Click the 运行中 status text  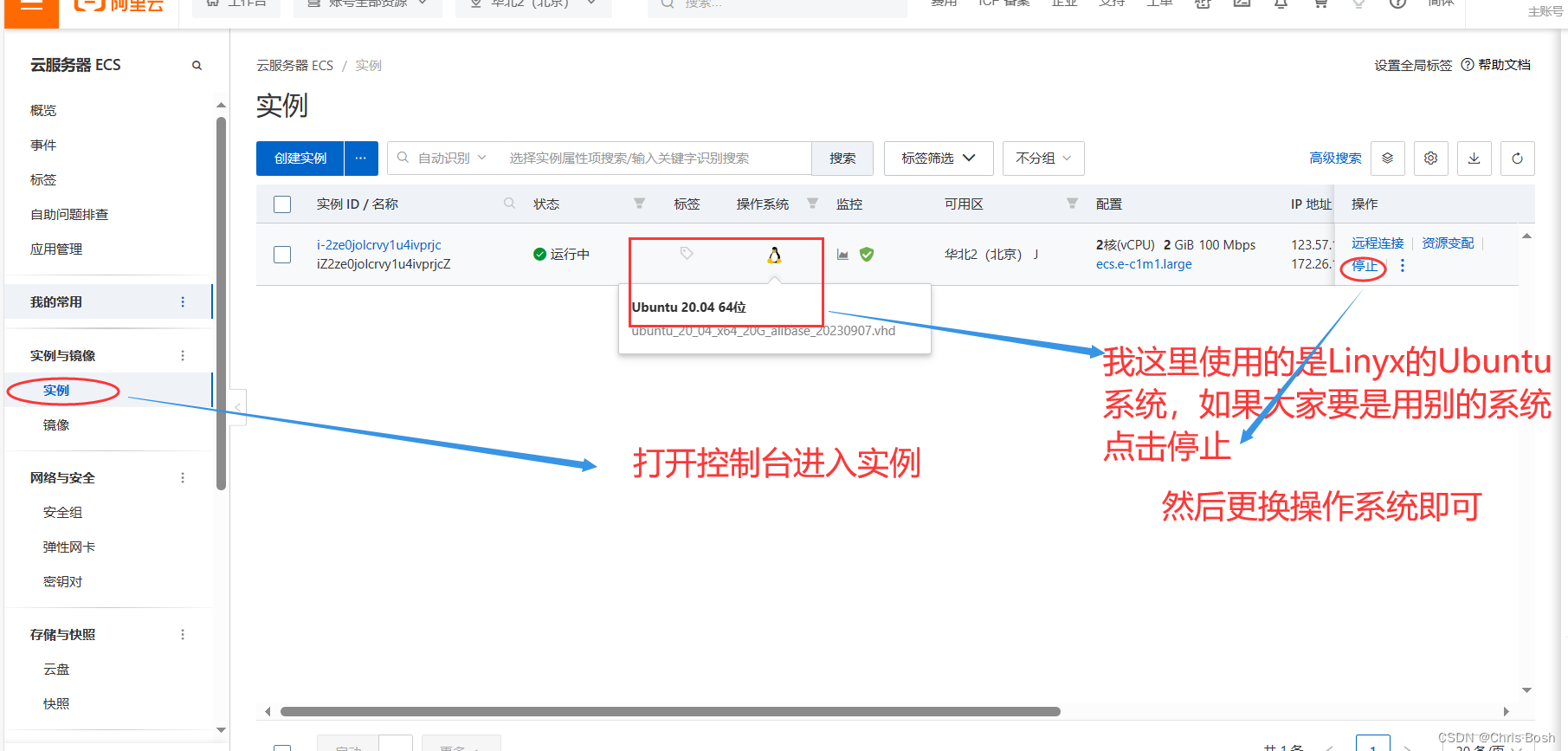[570, 255]
